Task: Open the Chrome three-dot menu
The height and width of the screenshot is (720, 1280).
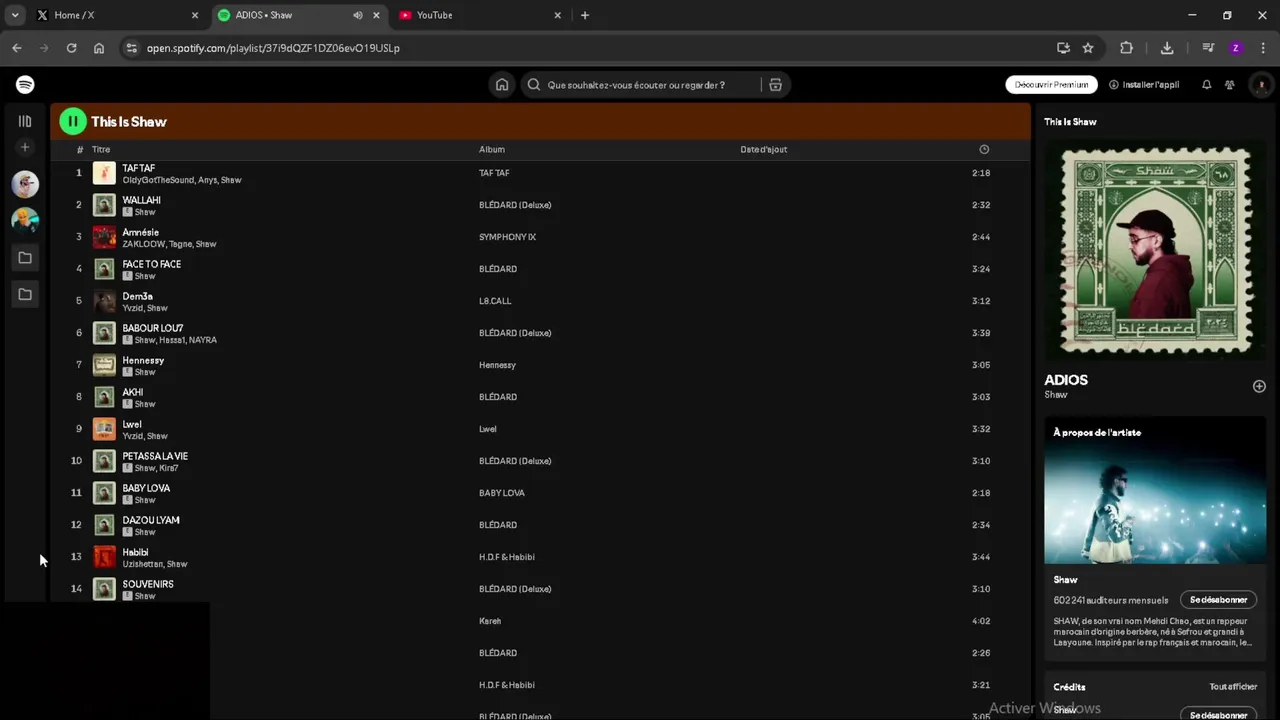Action: pyautogui.click(x=1263, y=48)
